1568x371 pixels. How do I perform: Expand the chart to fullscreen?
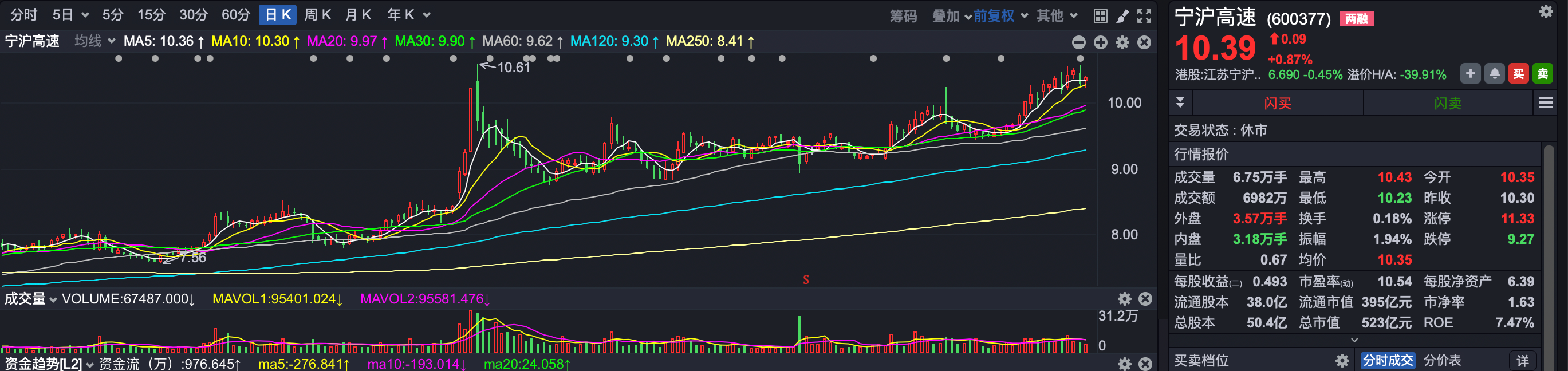point(1144,16)
